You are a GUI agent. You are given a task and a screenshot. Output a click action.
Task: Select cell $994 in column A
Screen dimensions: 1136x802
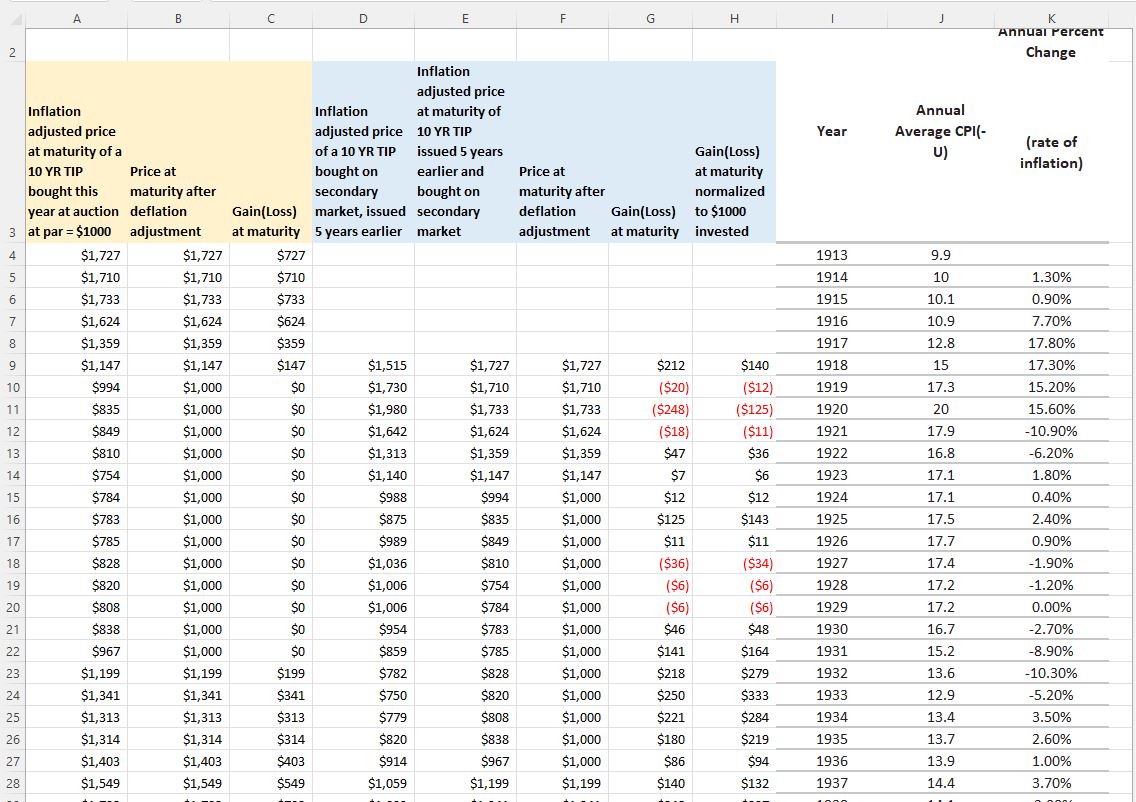click(77, 388)
